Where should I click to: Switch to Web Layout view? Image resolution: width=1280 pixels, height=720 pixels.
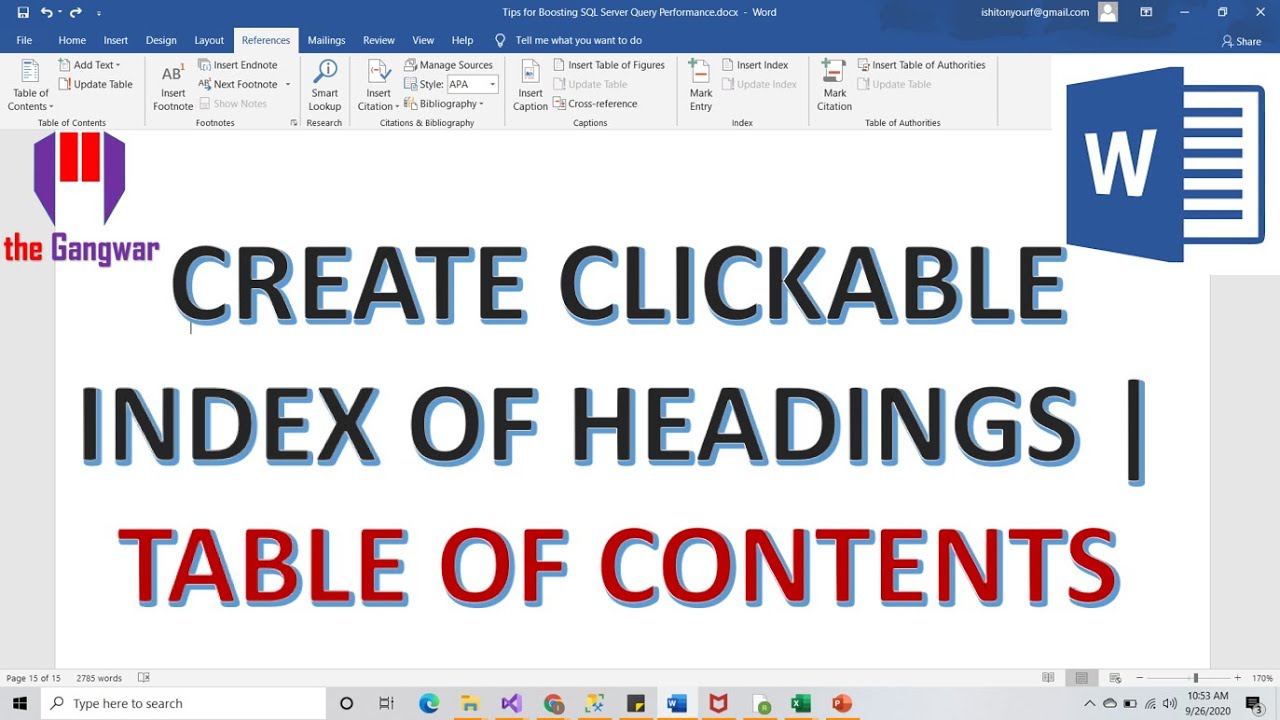1115,678
